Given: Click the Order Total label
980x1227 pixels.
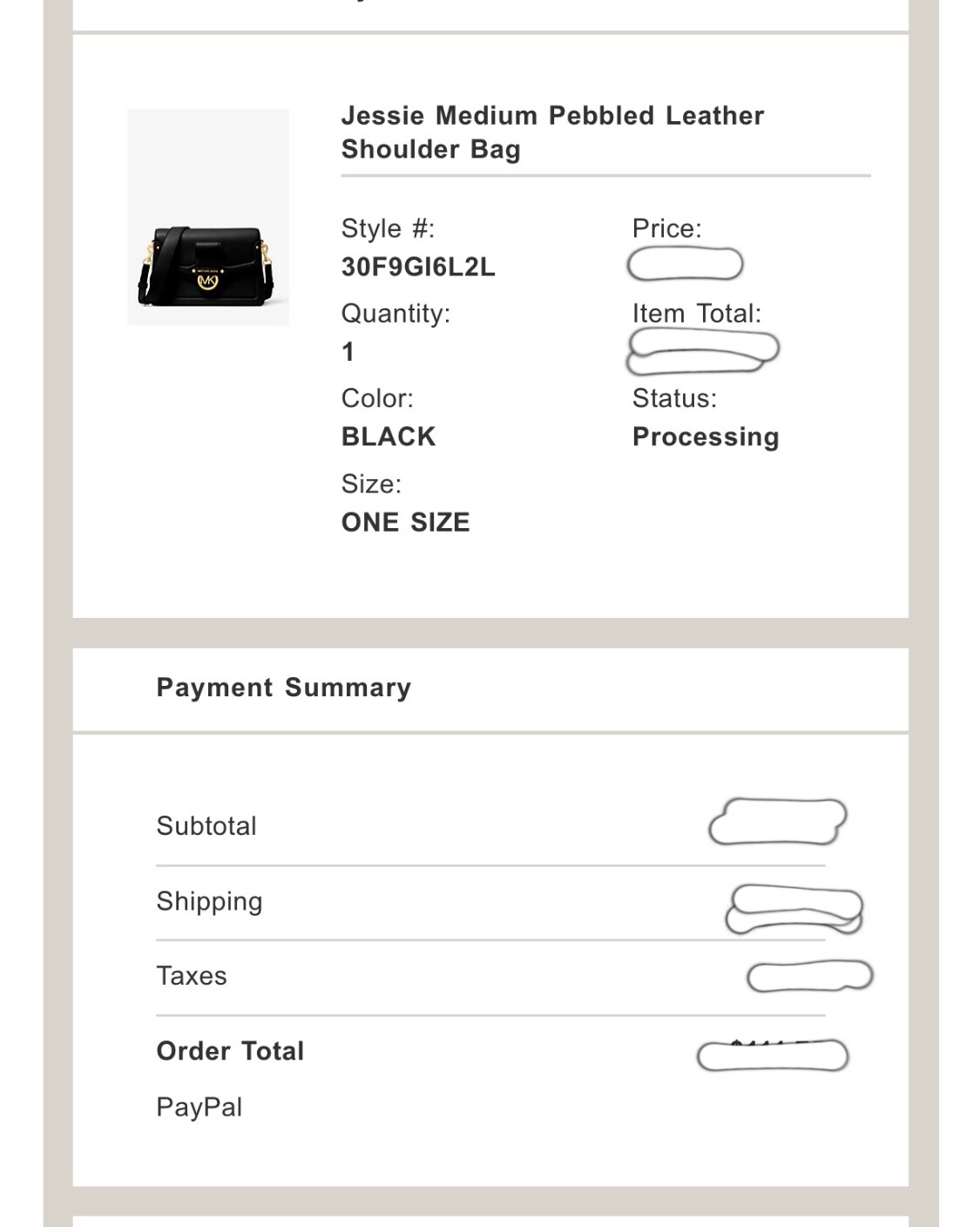Looking at the screenshot, I should pyautogui.click(x=230, y=1051).
